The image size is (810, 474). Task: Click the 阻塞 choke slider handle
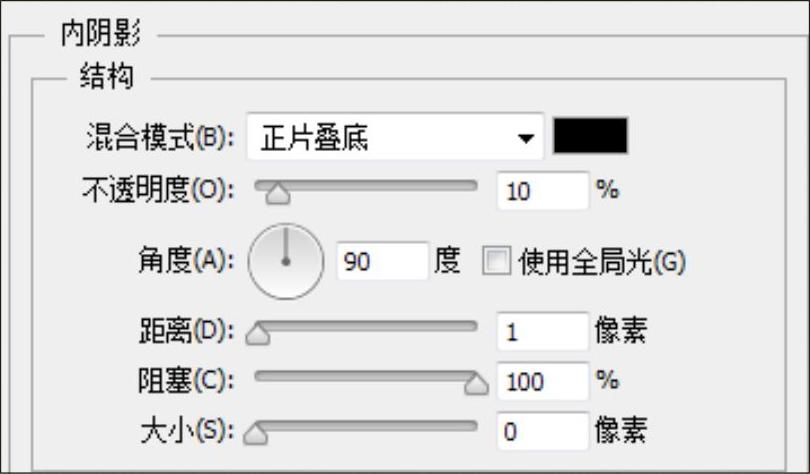point(476,382)
